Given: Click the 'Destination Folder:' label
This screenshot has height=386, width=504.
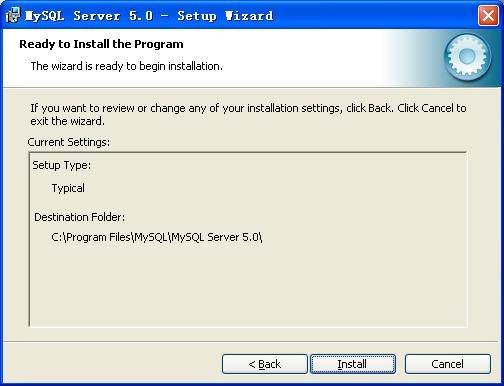Looking at the screenshot, I should point(80,217).
